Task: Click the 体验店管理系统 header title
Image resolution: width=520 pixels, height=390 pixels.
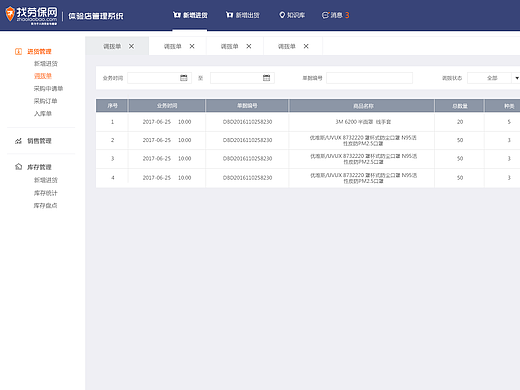Action: (96, 16)
